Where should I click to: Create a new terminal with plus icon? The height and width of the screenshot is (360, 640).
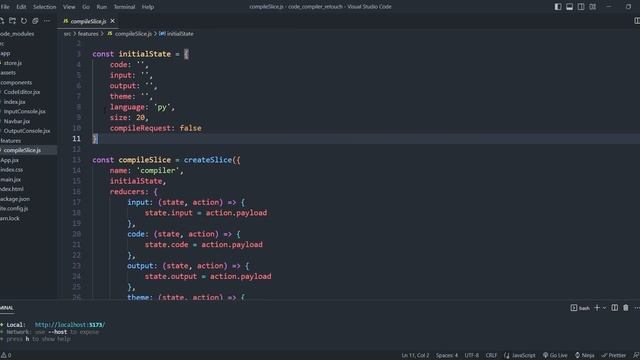(x=597, y=308)
